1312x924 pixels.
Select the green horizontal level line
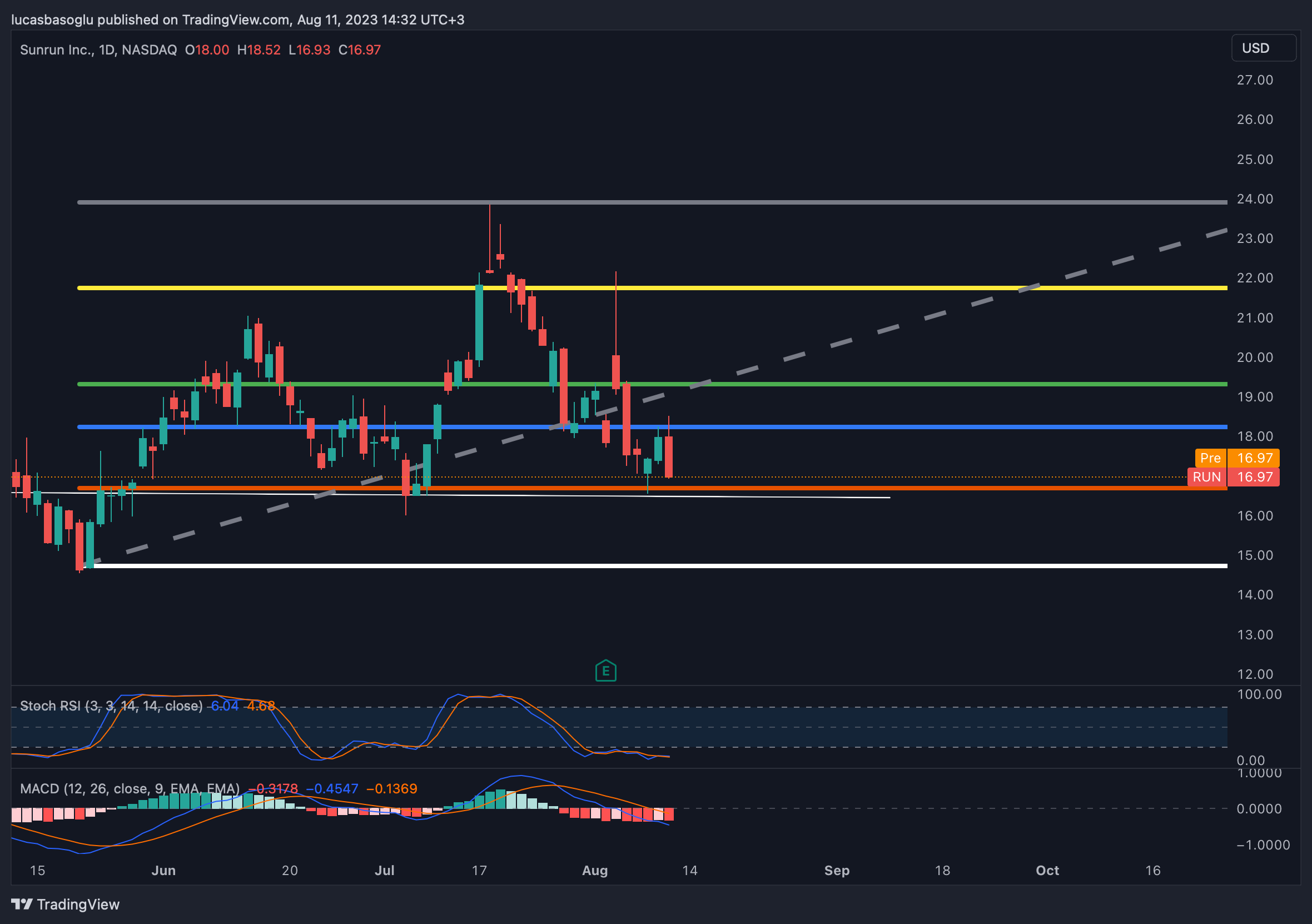652,384
